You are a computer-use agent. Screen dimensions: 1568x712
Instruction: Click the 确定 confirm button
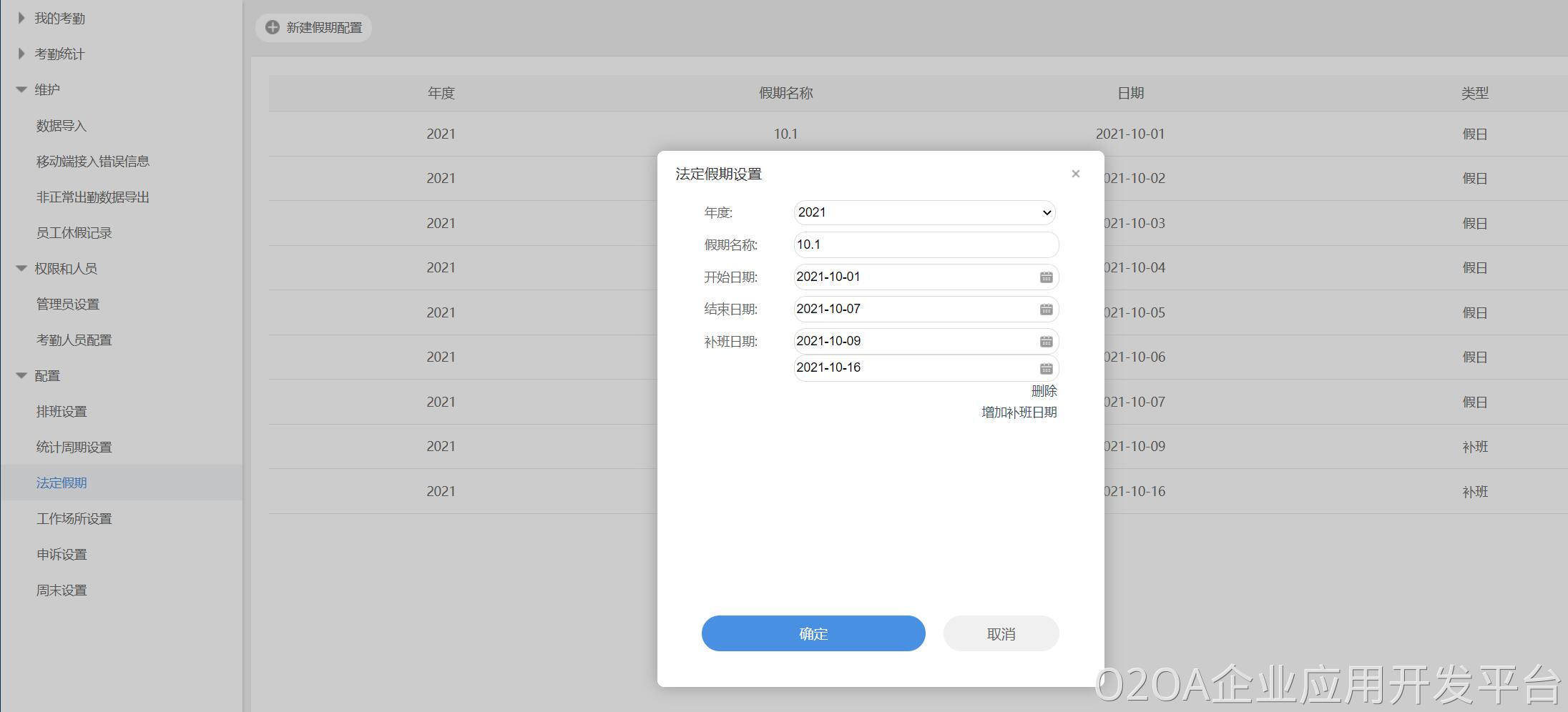coord(813,633)
